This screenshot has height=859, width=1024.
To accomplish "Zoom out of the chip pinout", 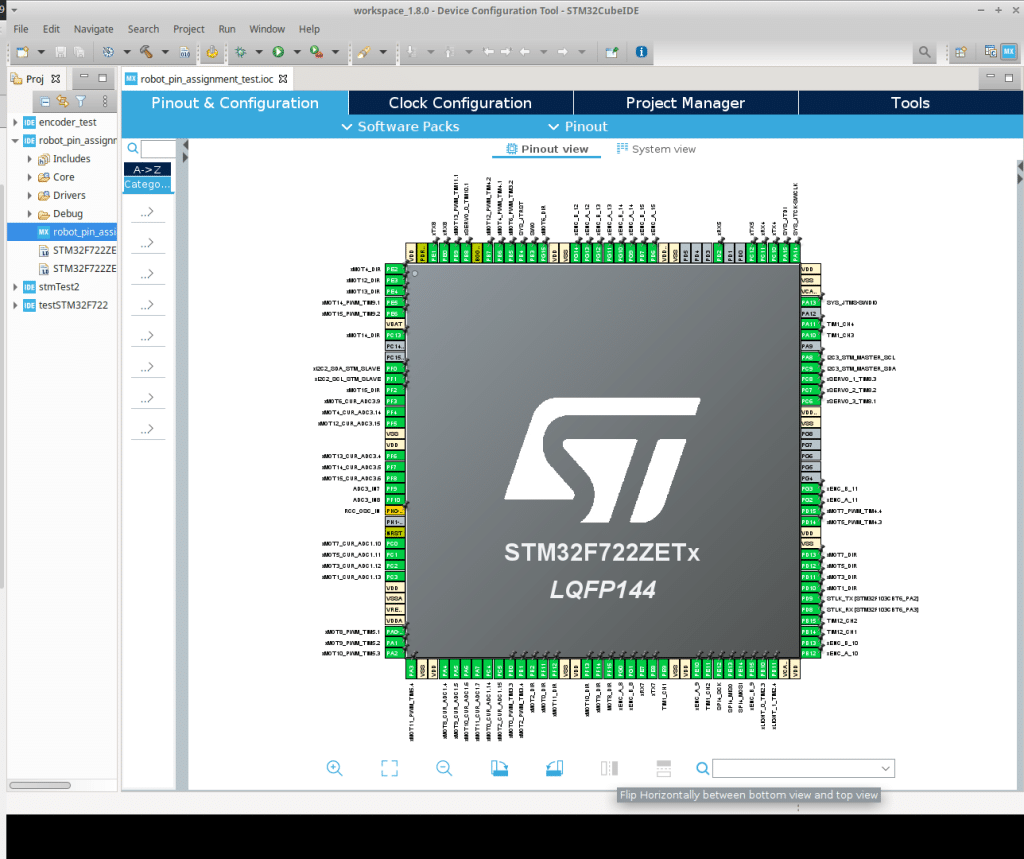I will tap(444, 768).
